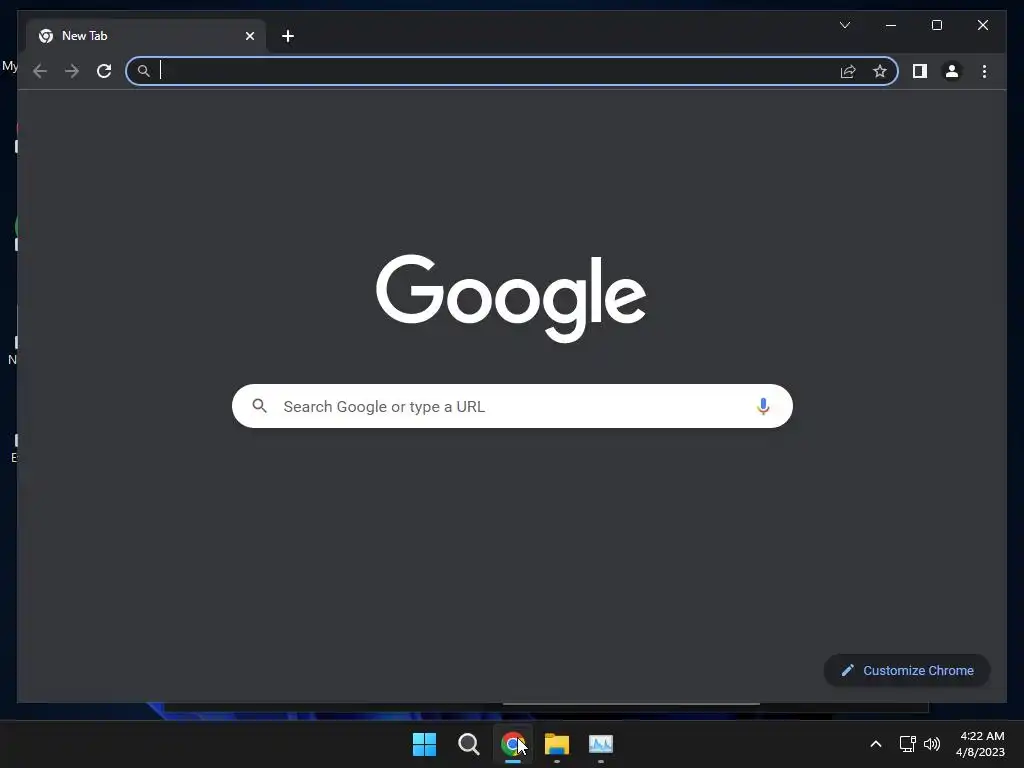Expand the tab search dropdown arrow
Screen dimensions: 1024x768
point(844,25)
